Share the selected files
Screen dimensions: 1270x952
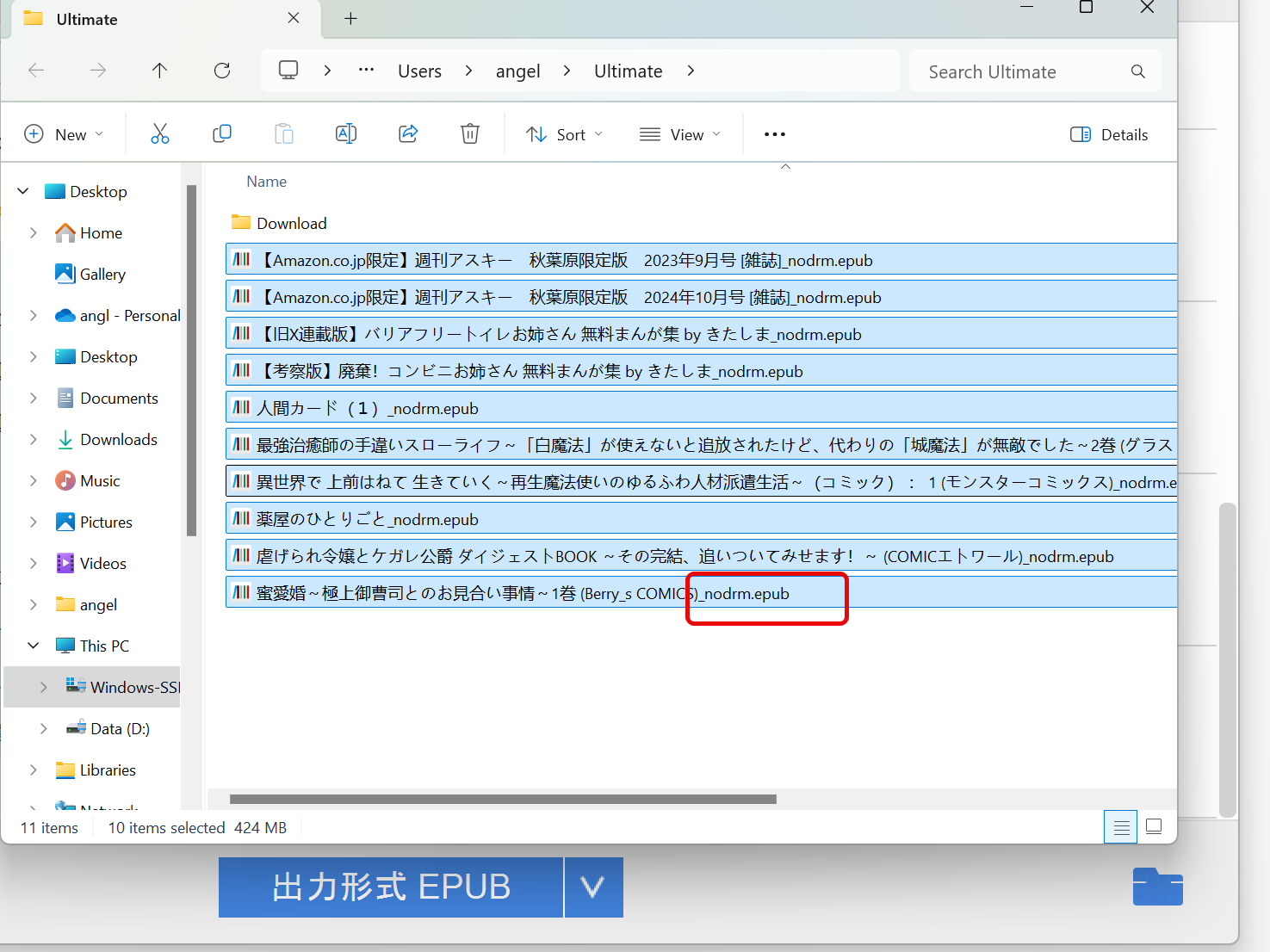408,133
